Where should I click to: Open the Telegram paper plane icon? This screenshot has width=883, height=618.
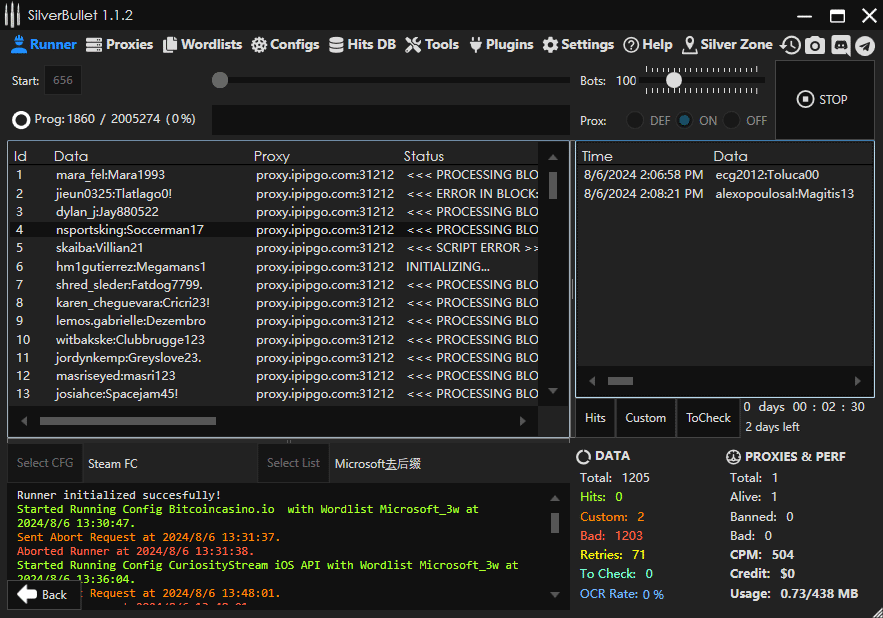(x=864, y=45)
